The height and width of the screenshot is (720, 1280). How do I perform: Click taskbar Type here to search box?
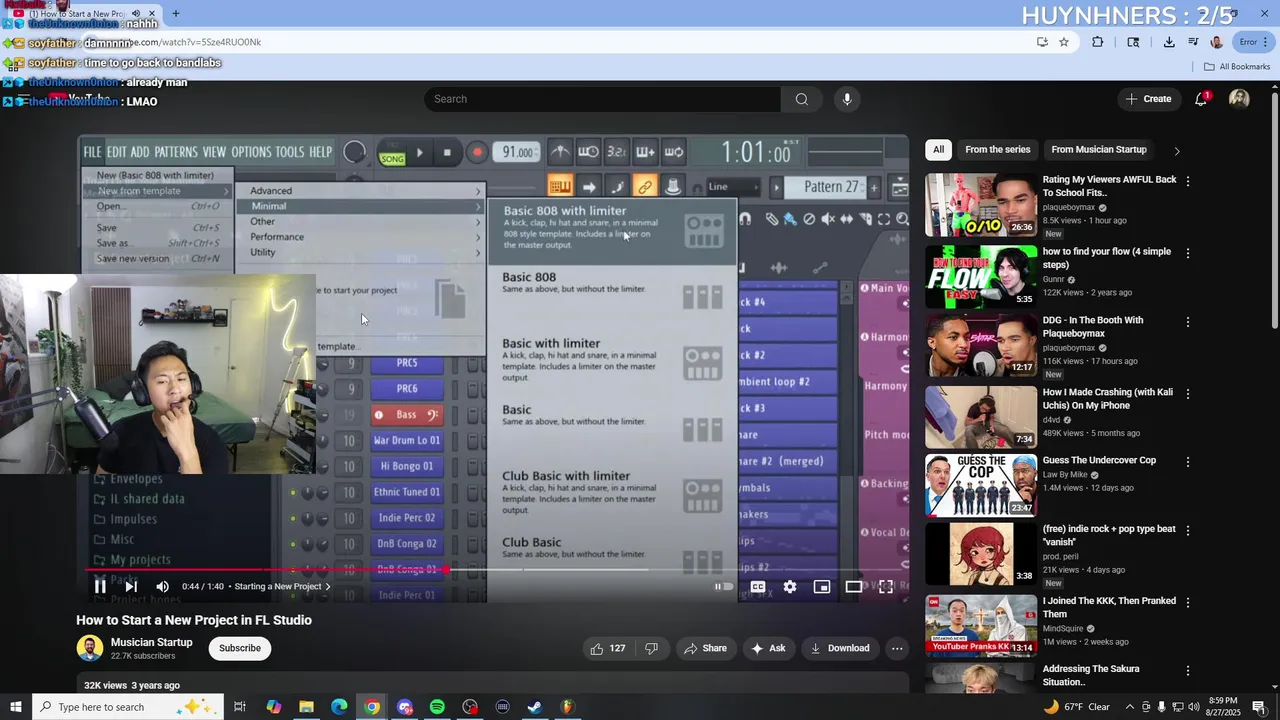[128, 707]
